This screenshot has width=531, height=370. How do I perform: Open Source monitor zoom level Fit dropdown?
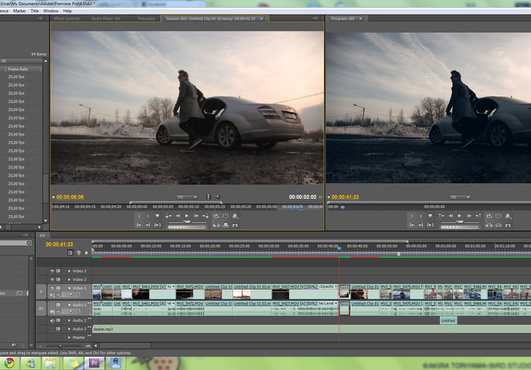click(187, 197)
